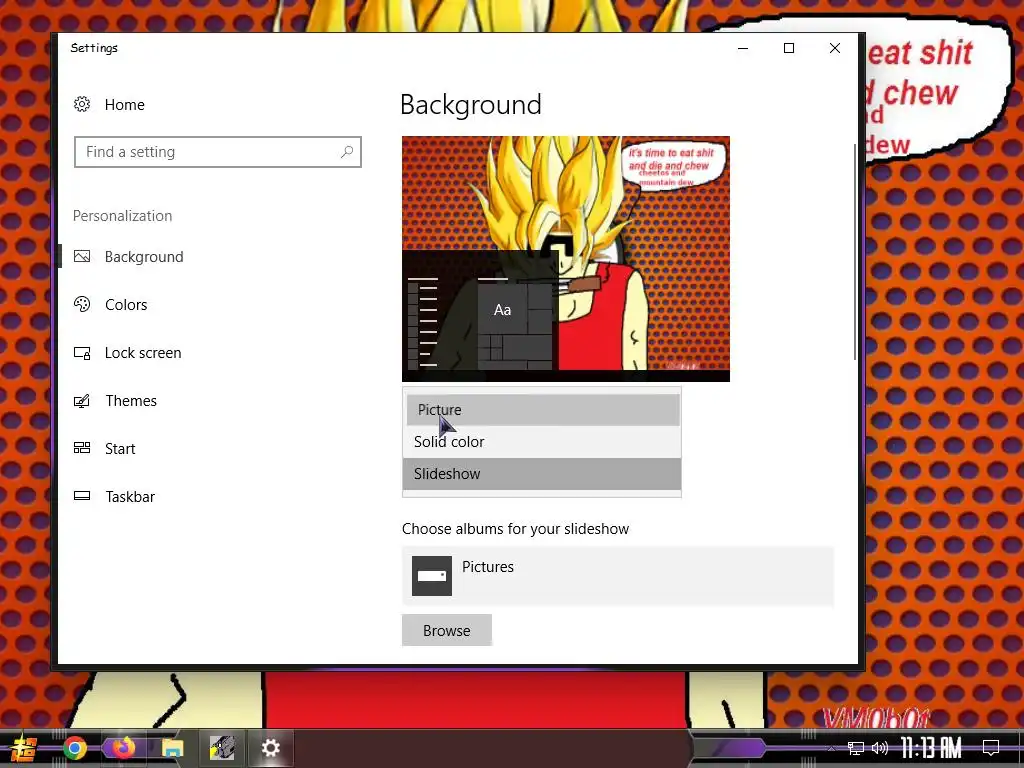Screen dimensions: 1024x768
Task: Show hidden system tray icons
Action: (x=831, y=748)
